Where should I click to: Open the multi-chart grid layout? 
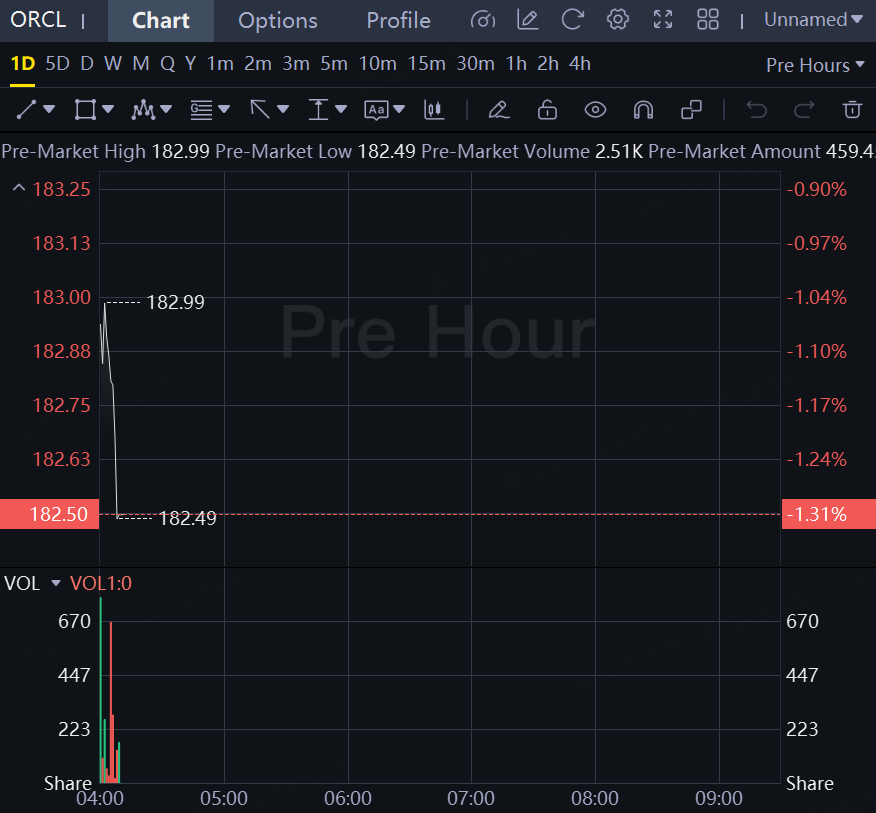[708, 20]
